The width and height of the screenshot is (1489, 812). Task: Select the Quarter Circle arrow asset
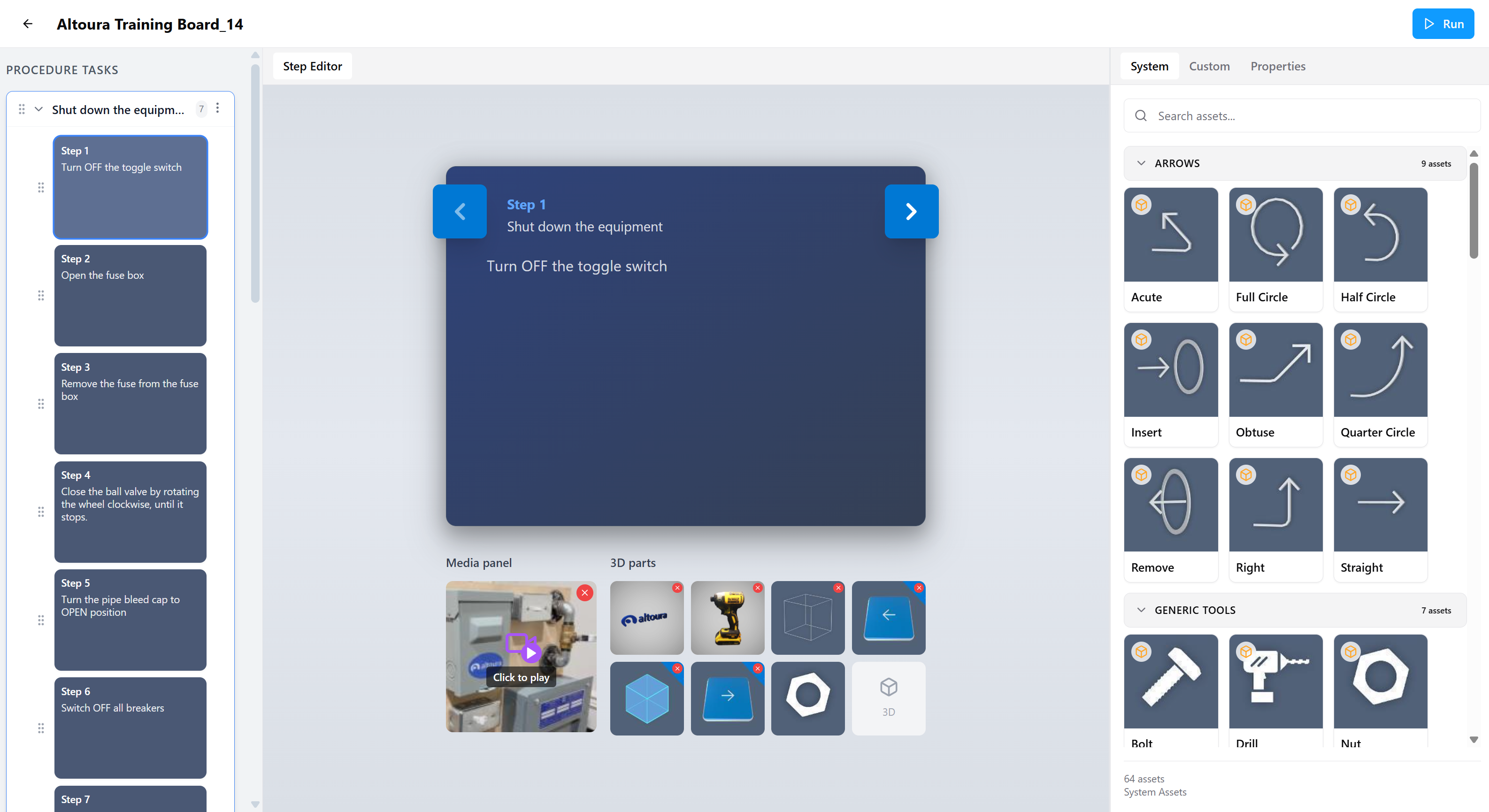pyautogui.click(x=1381, y=384)
